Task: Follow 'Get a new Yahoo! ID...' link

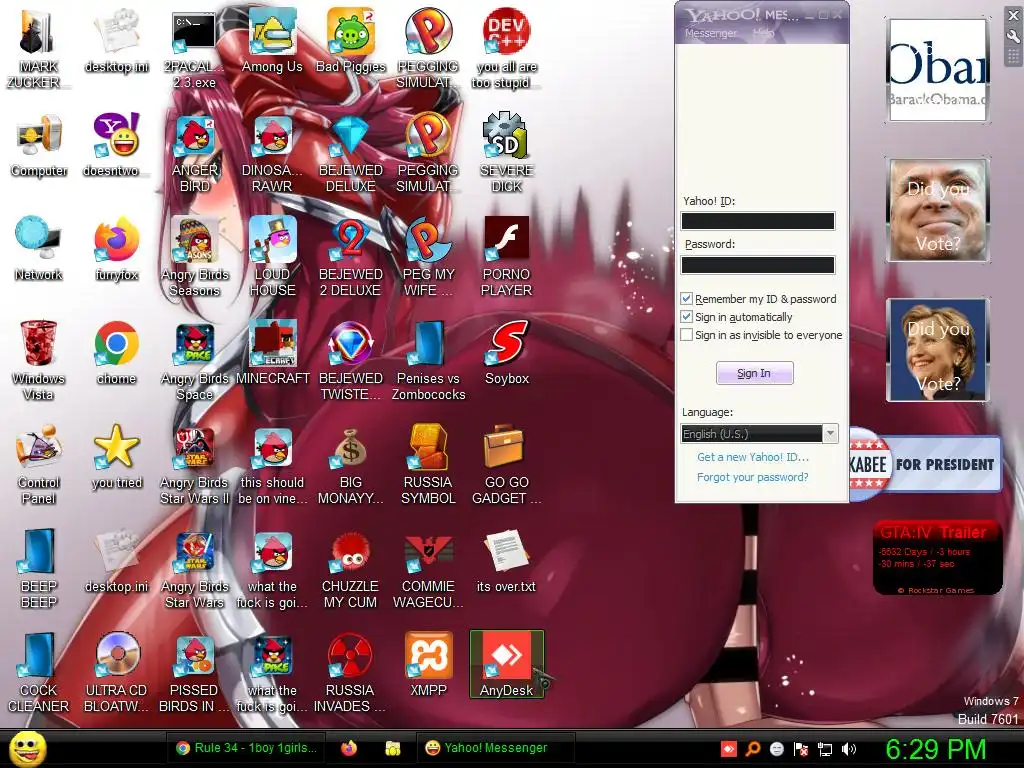Action: click(752, 457)
